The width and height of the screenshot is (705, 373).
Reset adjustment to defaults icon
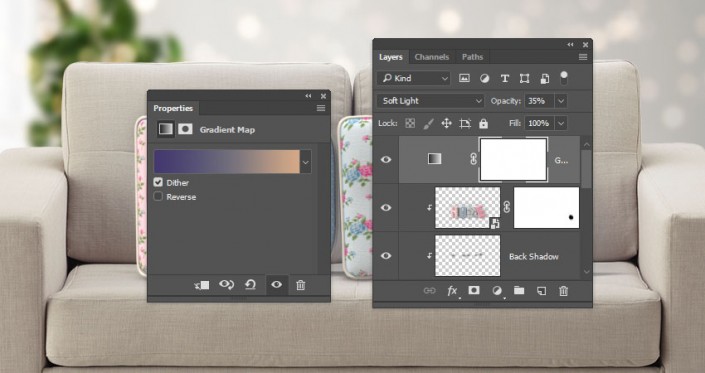(x=250, y=285)
